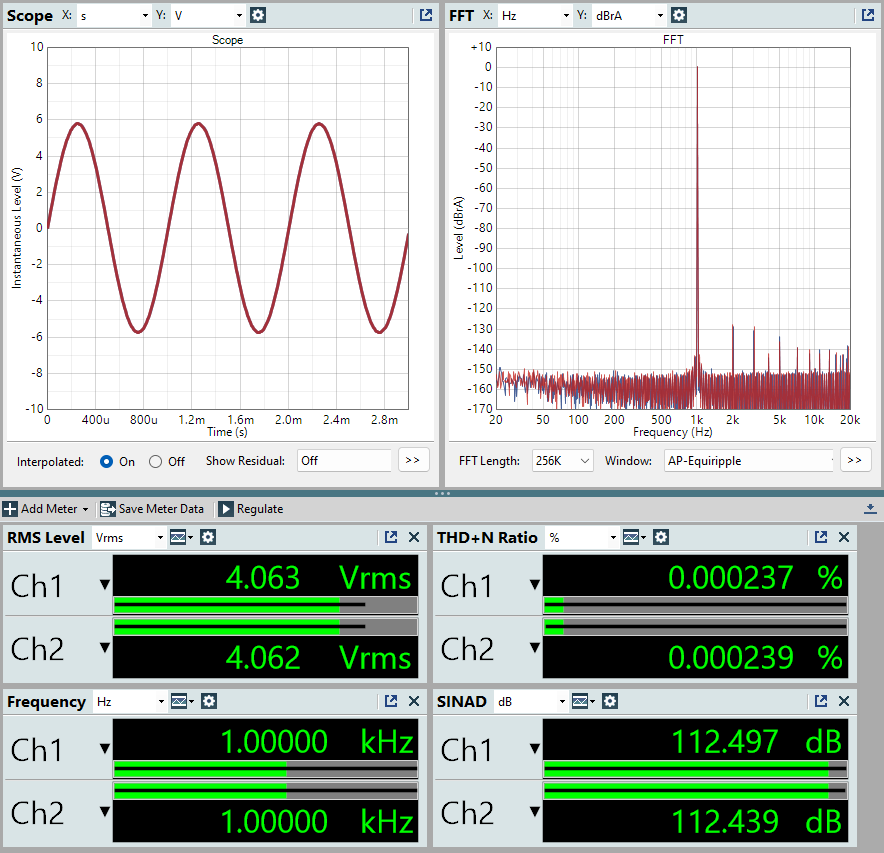Open Window AP-Equiripple dropdown
The height and width of the screenshot is (853, 884).
coord(748,461)
